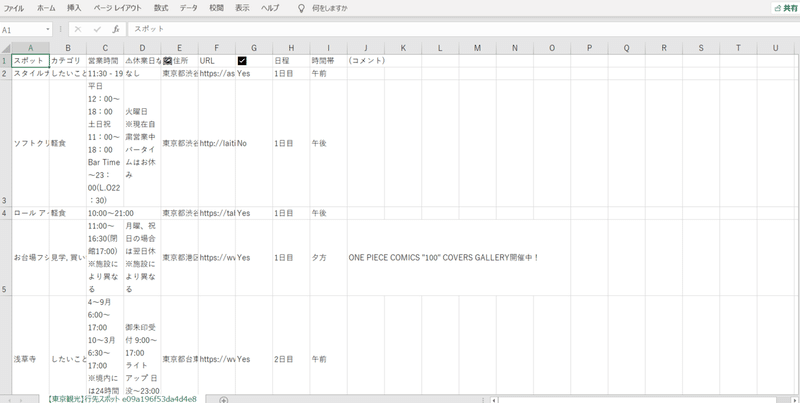Open the 表示 tab
The width and height of the screenshot is (800, 403).
click(x=242, y=8)
